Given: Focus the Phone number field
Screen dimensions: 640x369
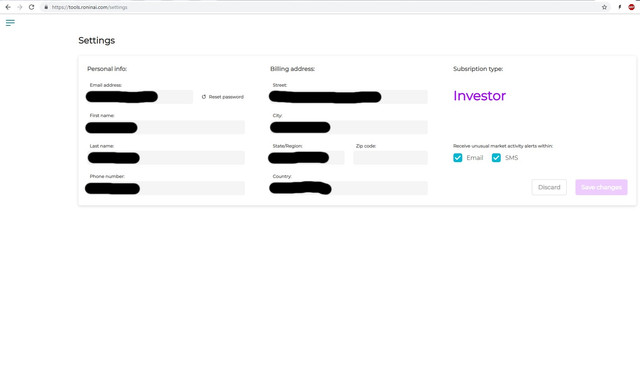Looking at the screenshot, I should pyautogui.click(x=165, y=188).
